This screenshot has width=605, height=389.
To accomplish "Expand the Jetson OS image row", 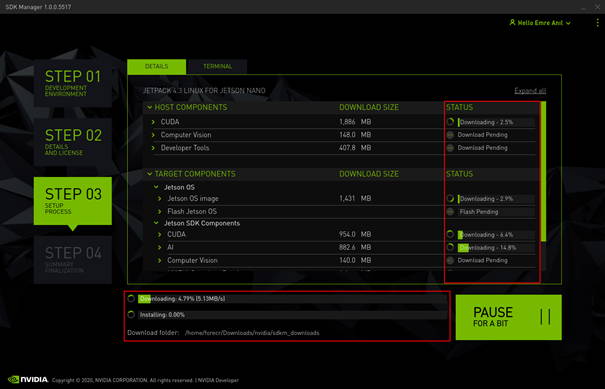I will pyautogui.click(x=159, y=199).
